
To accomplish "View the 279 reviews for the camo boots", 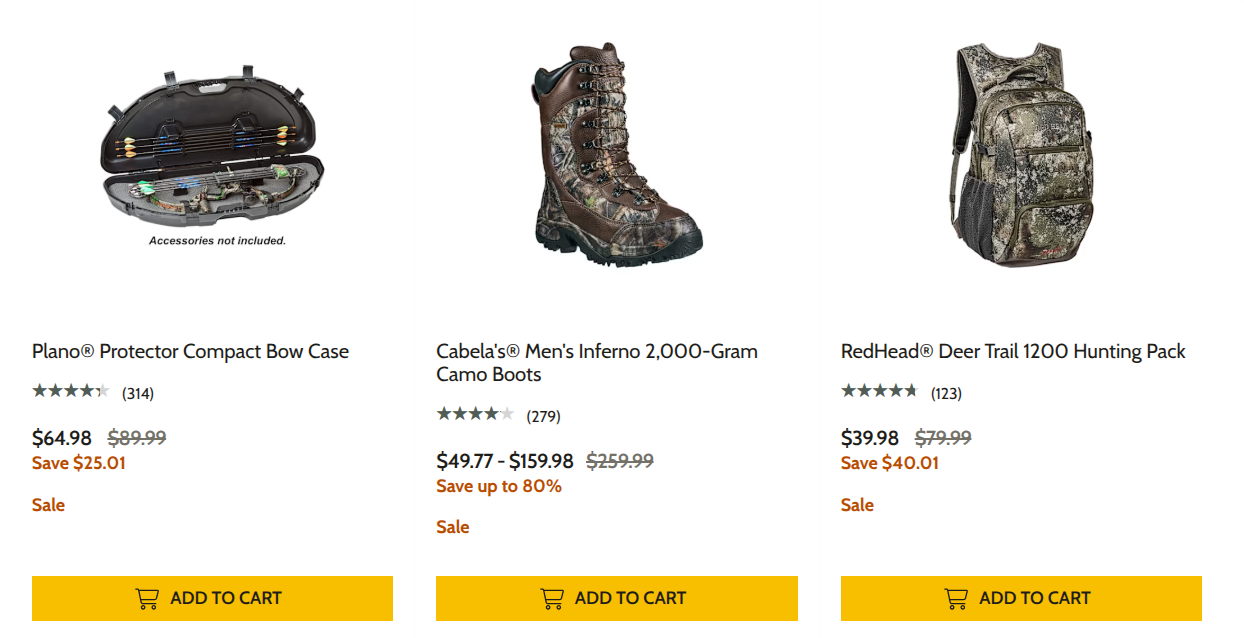I will 545,415.
